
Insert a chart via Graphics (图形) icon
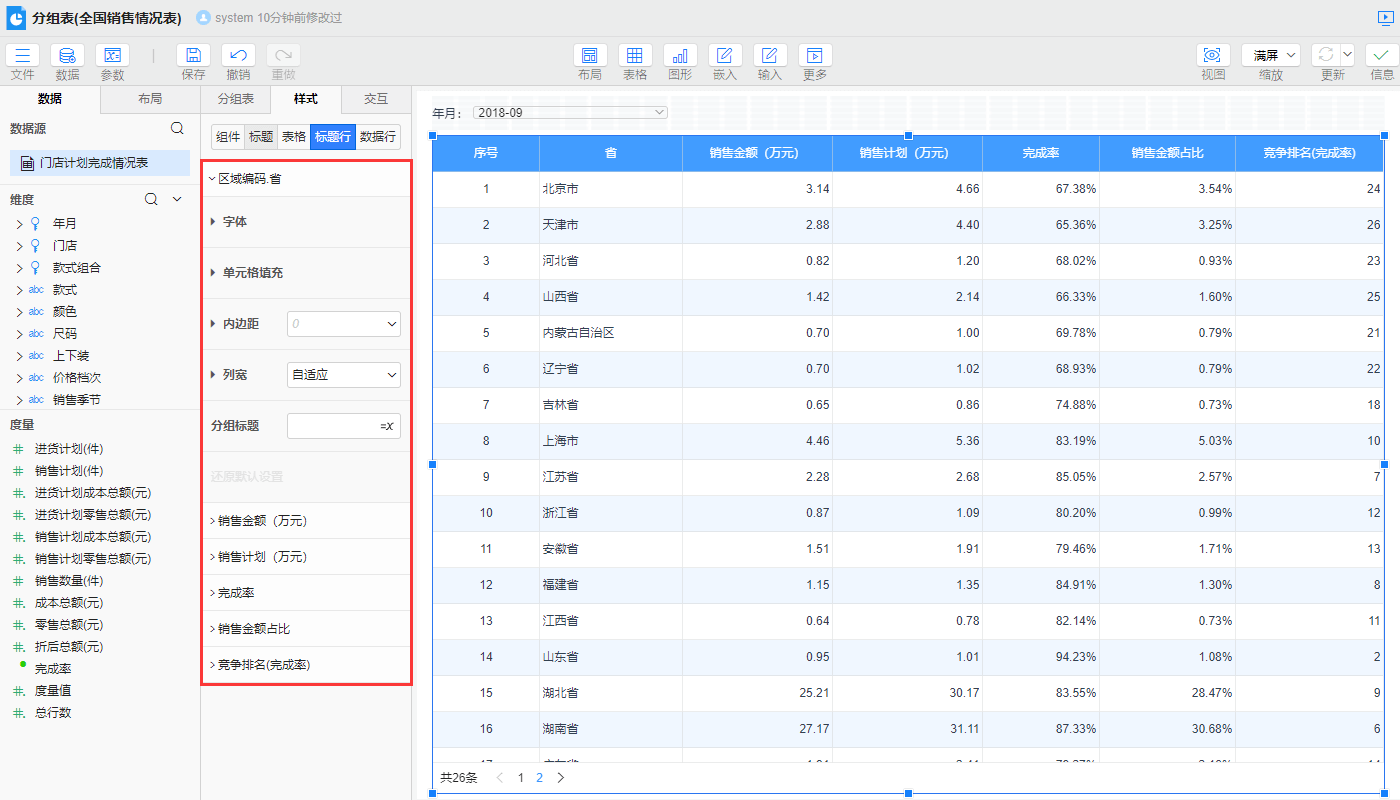click(x=680, y=56)
